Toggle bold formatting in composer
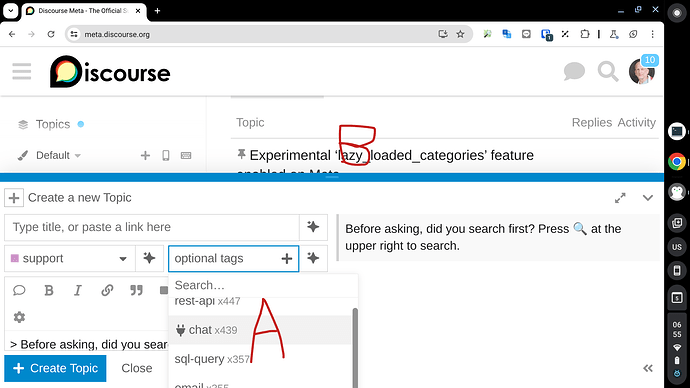The width and height of the screenshot is (690, 388). click(x=49, y=290)
